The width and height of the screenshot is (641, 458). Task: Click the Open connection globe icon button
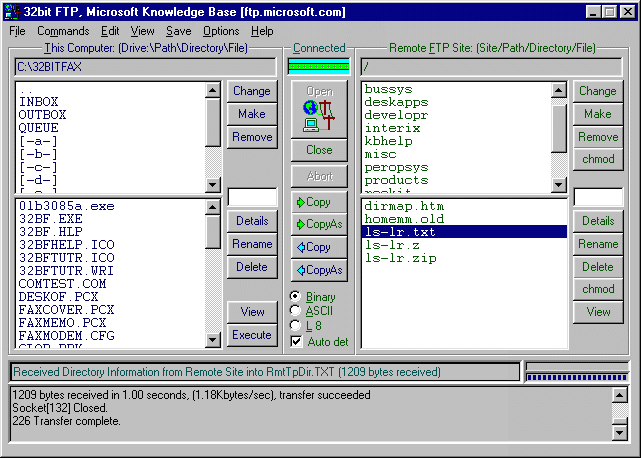319,109
